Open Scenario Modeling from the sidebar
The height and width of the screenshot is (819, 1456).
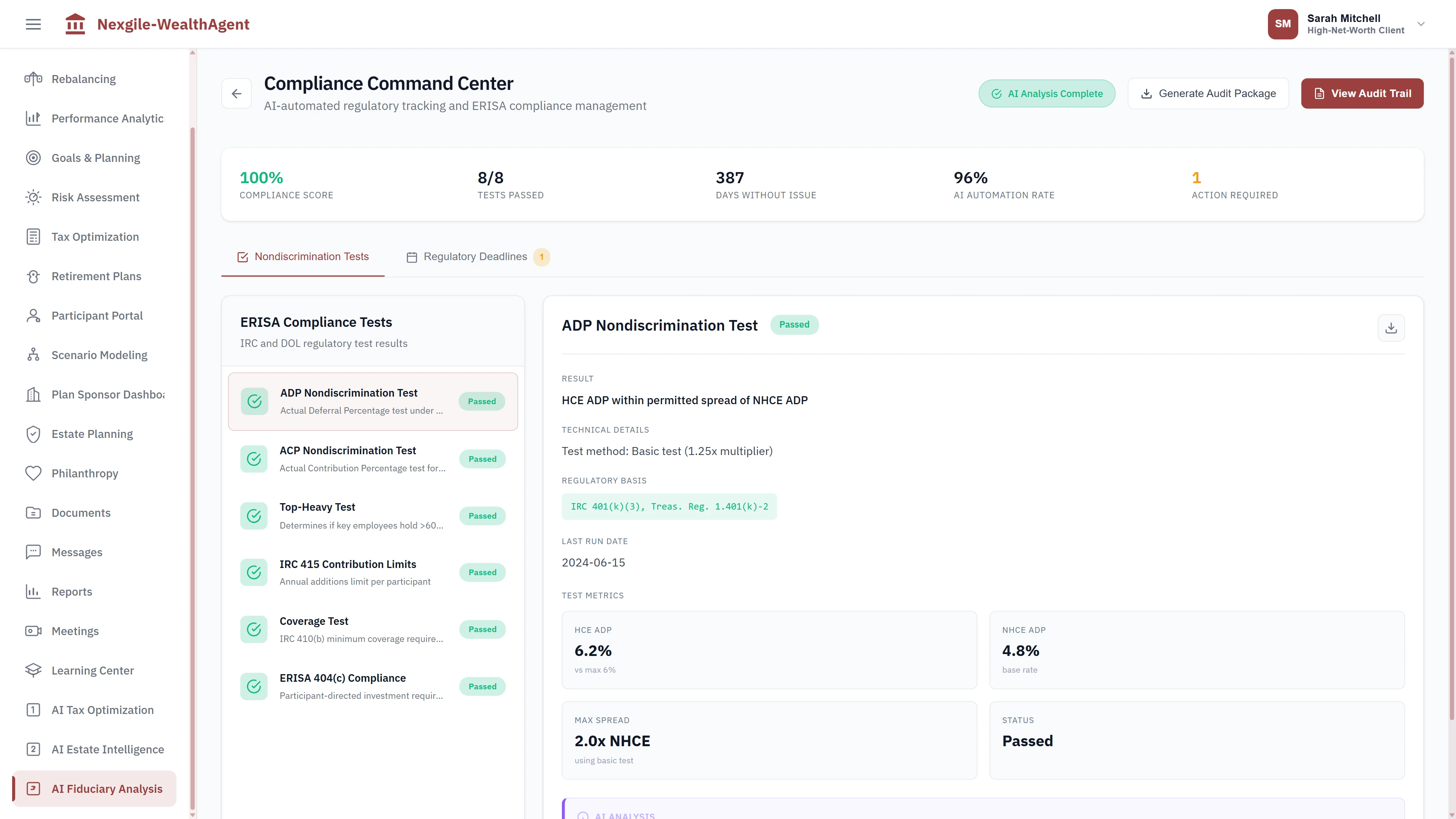99,355
